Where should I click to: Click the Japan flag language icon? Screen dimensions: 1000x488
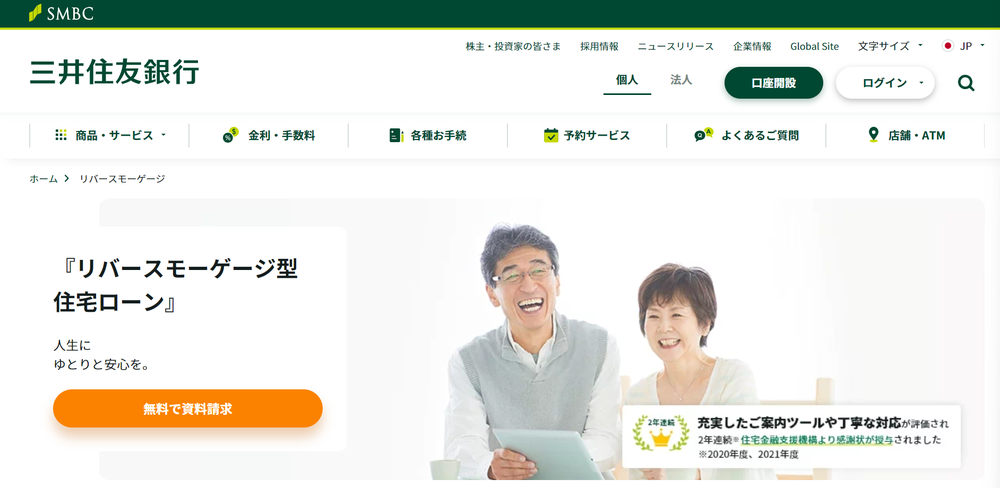click(948, 46)
